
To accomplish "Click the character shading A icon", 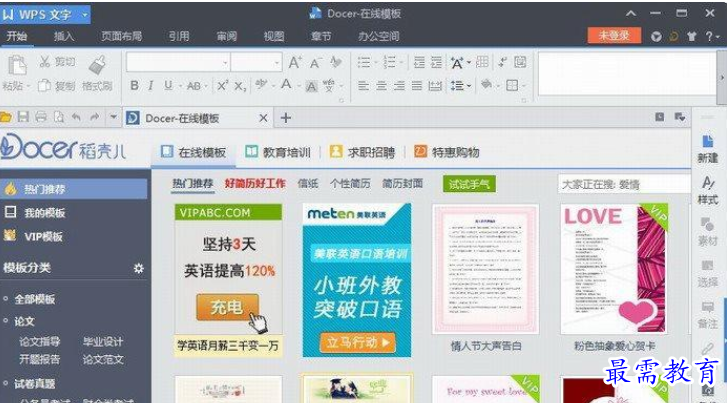I will click(x=312, y=86).
